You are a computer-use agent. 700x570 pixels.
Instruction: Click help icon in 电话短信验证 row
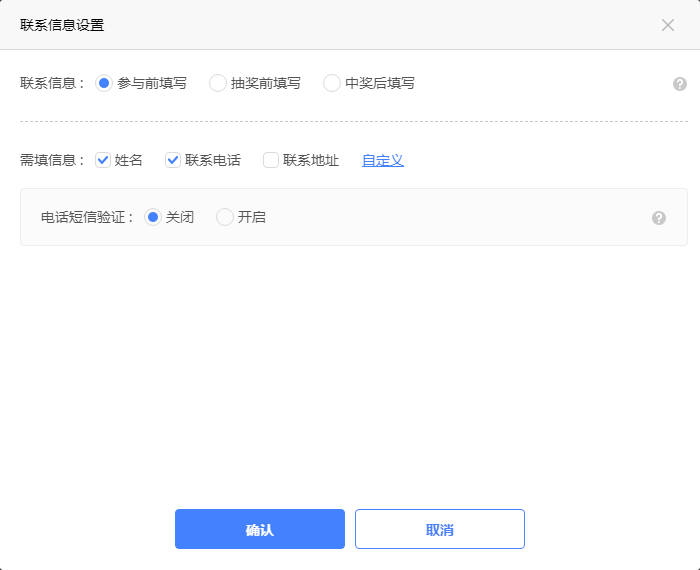point(659,218)
